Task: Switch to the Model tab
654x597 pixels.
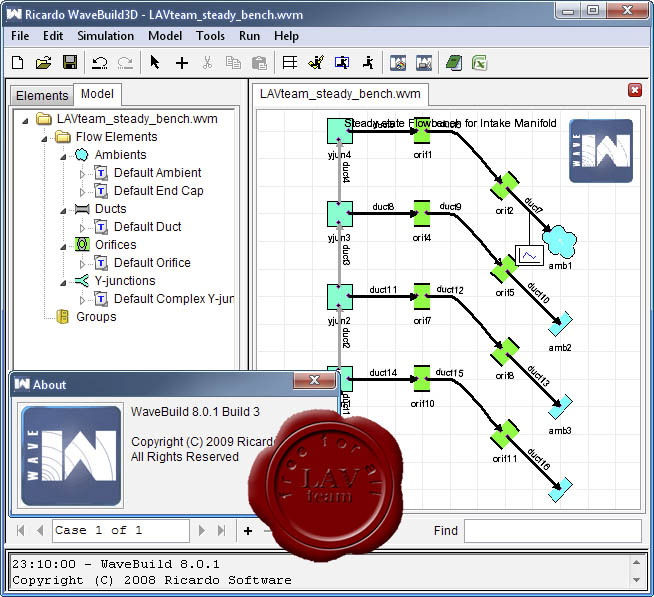Action: pyautogui.click(x=97, y=94)
